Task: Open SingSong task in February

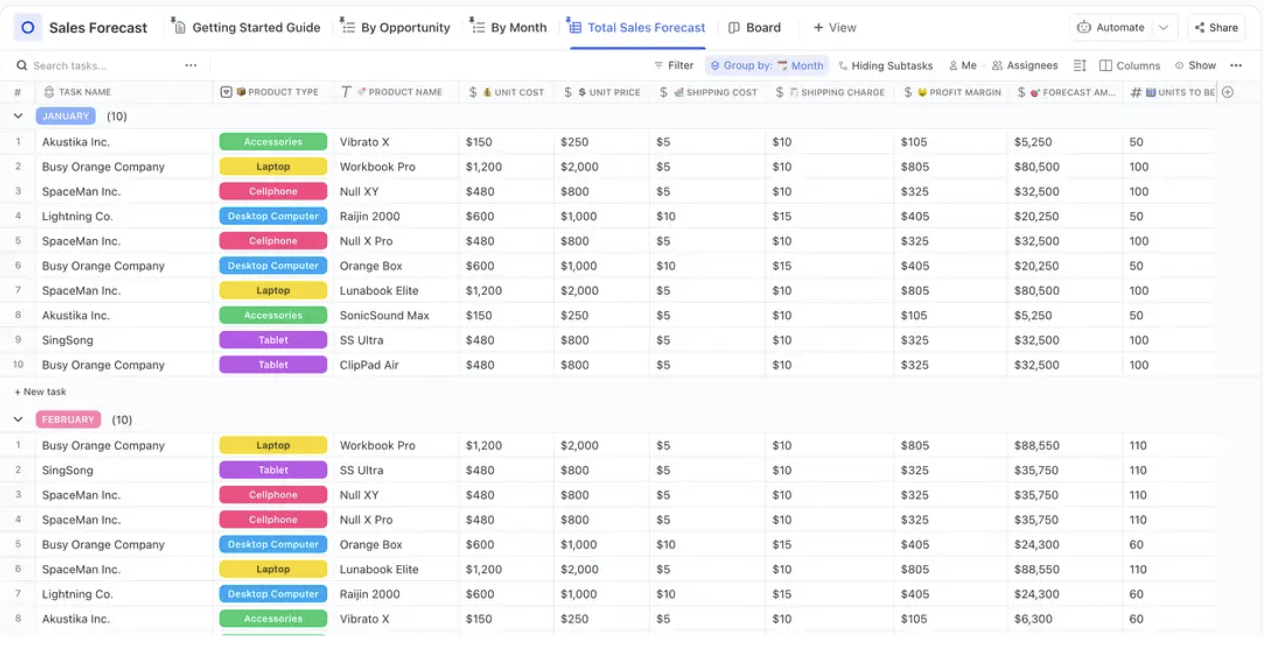Action: [67, 470]
